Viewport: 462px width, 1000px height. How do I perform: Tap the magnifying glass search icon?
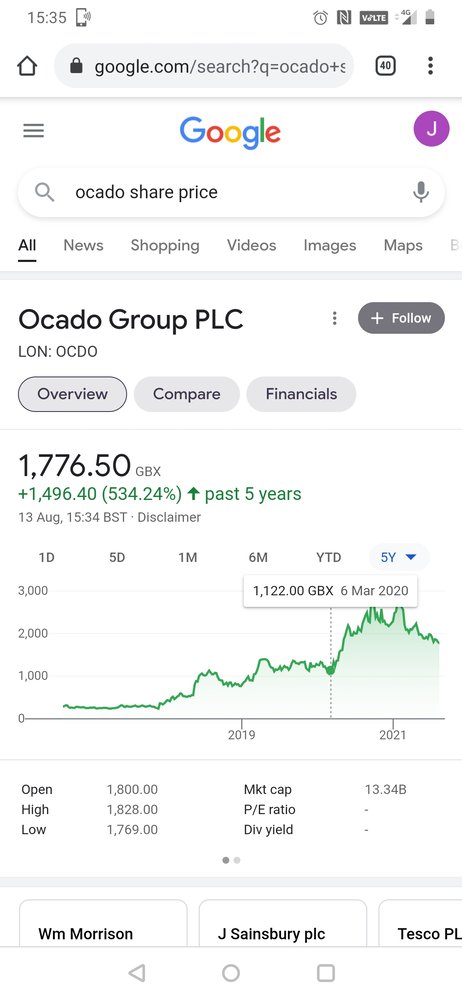(44, 192)
